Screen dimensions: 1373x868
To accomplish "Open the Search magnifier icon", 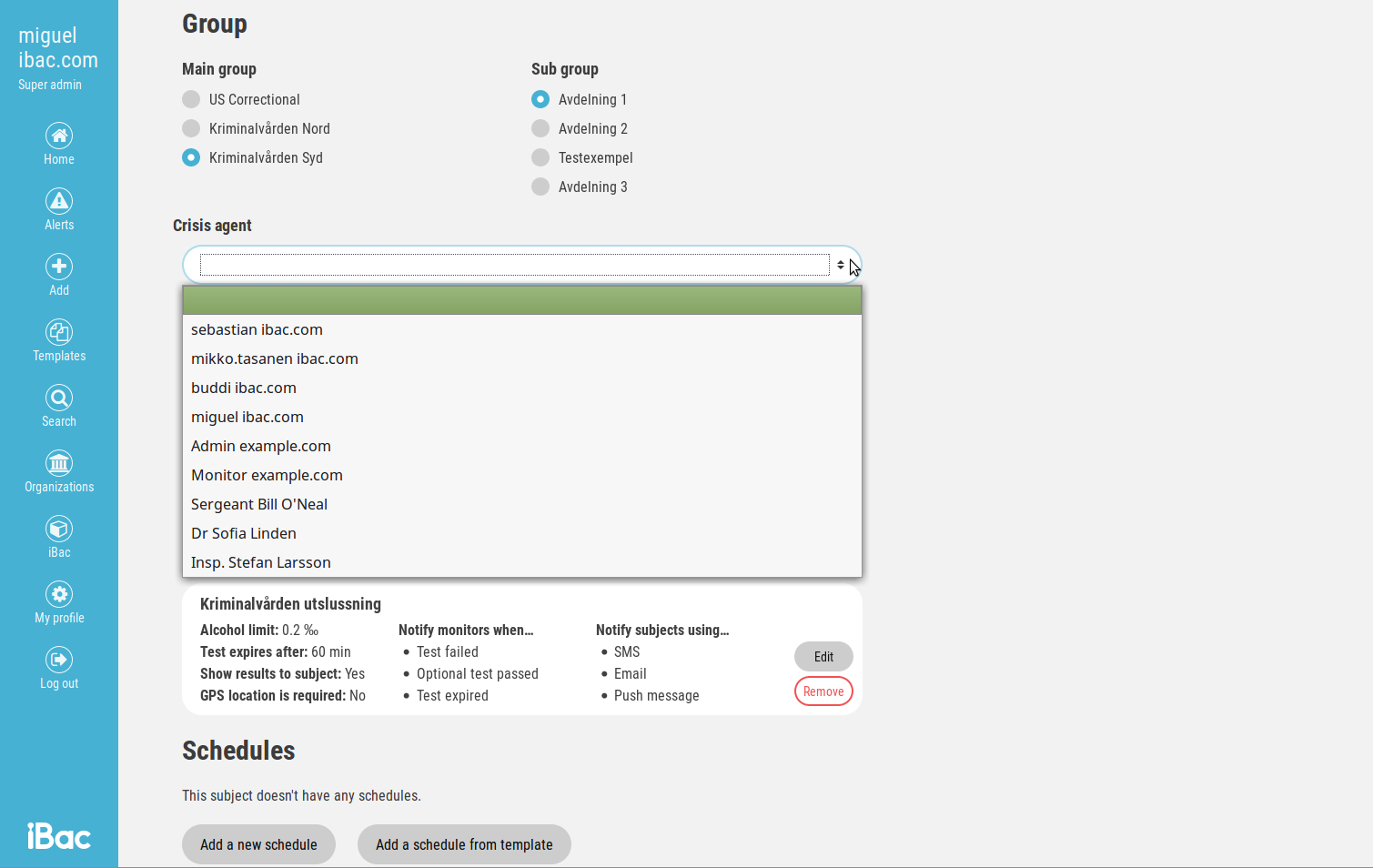I will click(x=59, y=399).
